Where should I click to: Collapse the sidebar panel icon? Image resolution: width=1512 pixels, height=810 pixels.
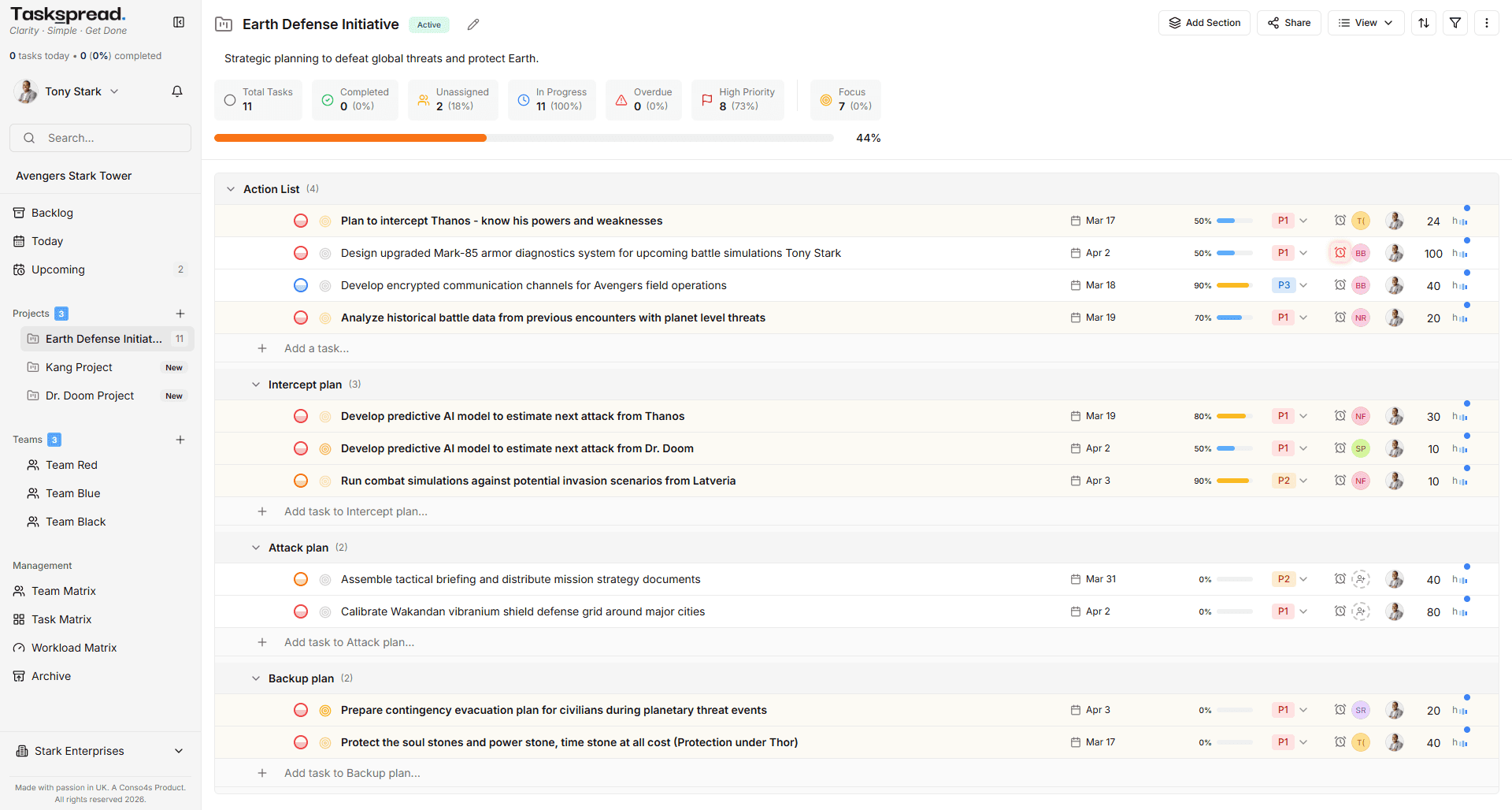pos(179,22)
